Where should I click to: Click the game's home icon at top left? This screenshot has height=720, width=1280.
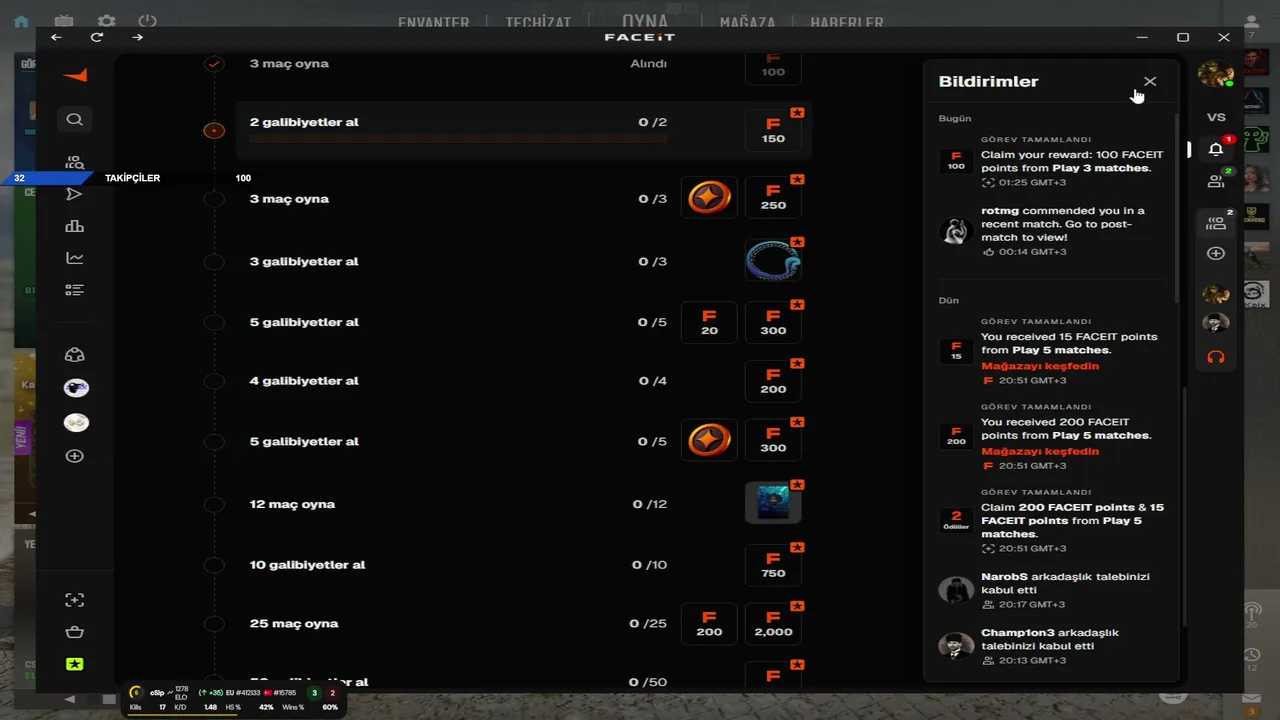[22, 21]
